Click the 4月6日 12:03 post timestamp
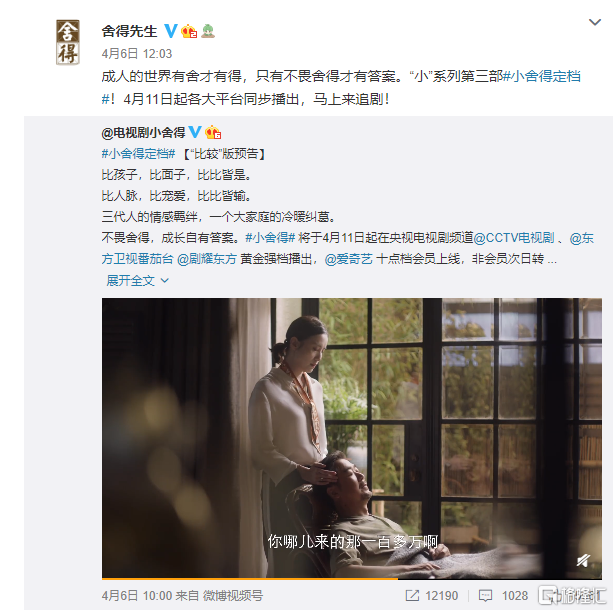The height and width of the screenshot is (612, 613). tap(137, 54)
